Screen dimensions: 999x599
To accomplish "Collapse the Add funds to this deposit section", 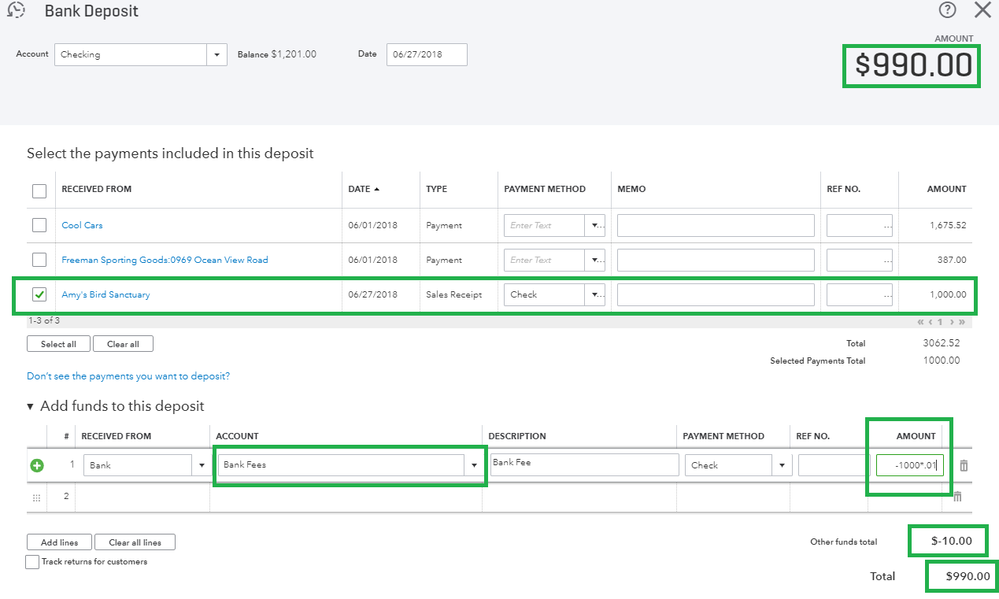I will [x=30, y=407].
